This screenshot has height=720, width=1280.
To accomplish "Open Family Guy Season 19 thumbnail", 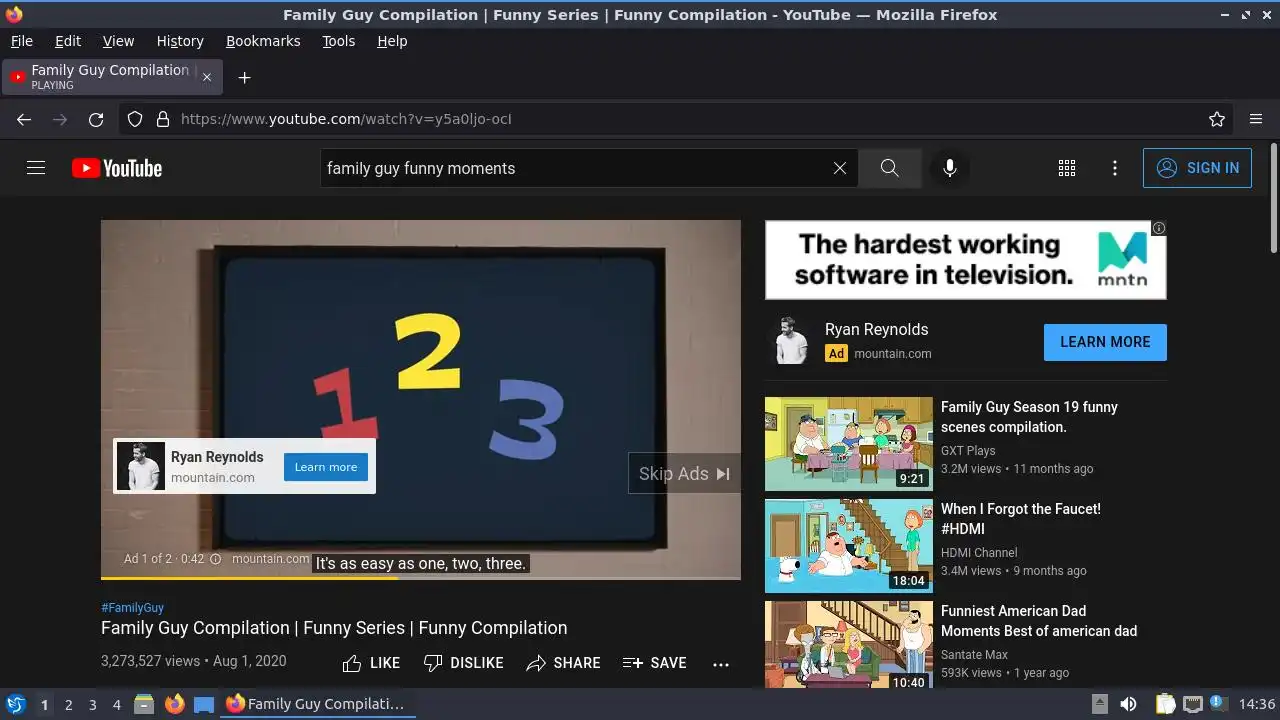I will click(x=849, y=444).
